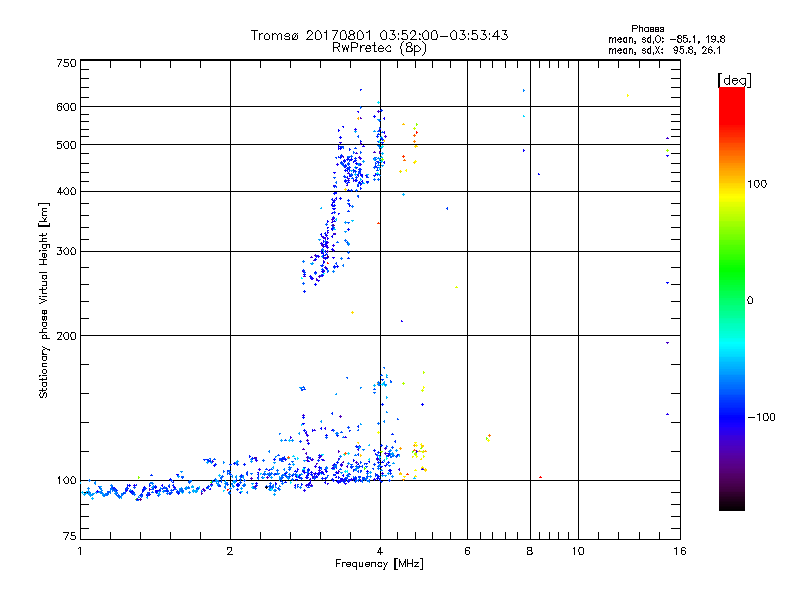The image size is (800, 600).
Task: Click the 'Frequency [MHz]' axis label
Action: click(379, 564)
